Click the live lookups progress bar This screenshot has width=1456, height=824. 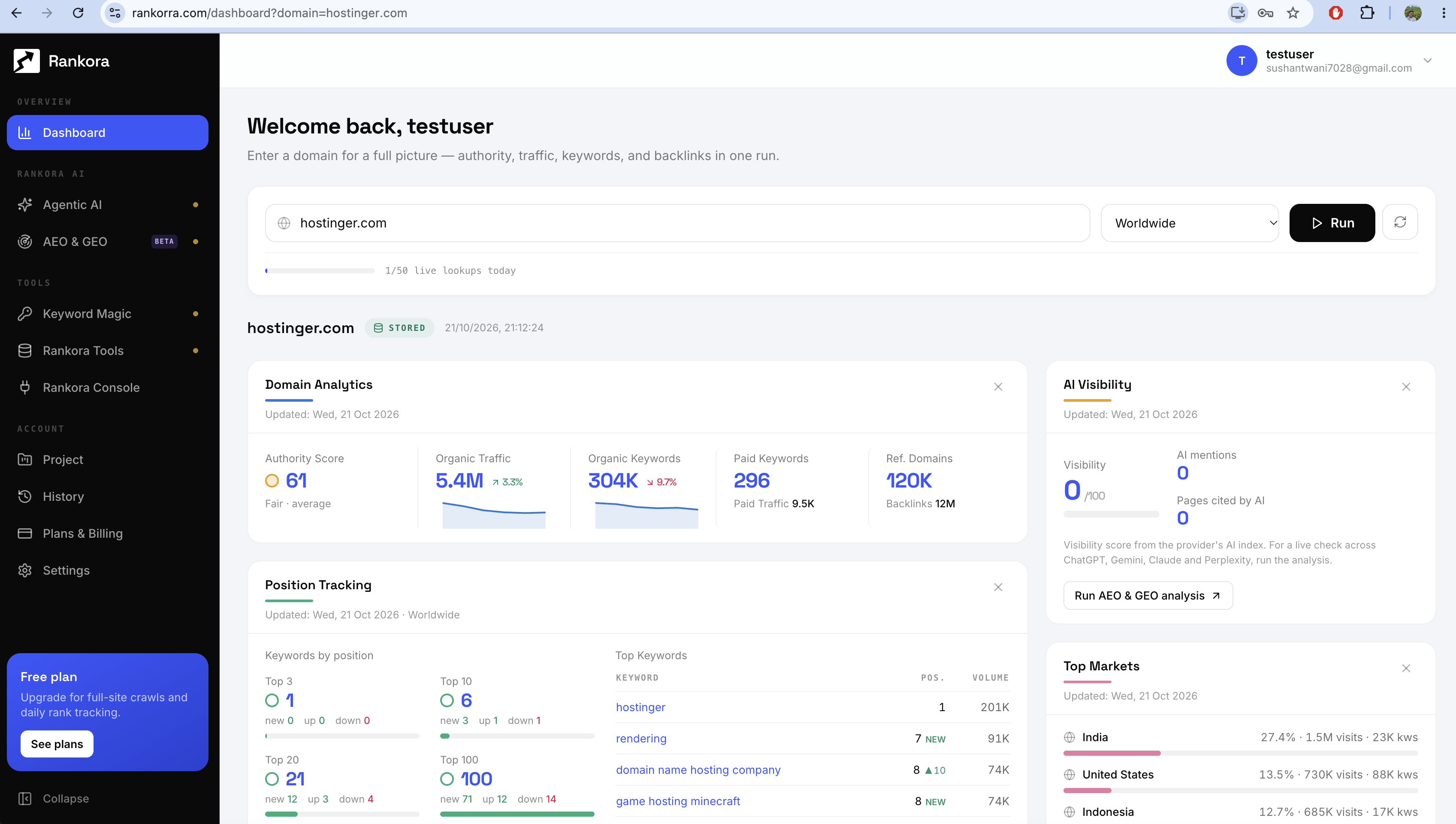[x=320, y=270]
